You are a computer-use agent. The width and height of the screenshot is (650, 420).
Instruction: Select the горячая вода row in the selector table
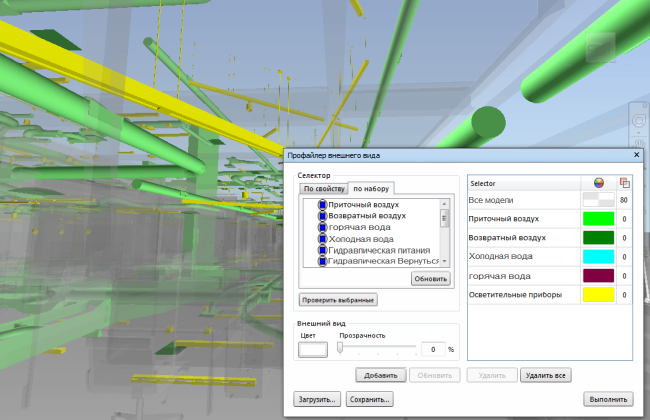point(550,276)
